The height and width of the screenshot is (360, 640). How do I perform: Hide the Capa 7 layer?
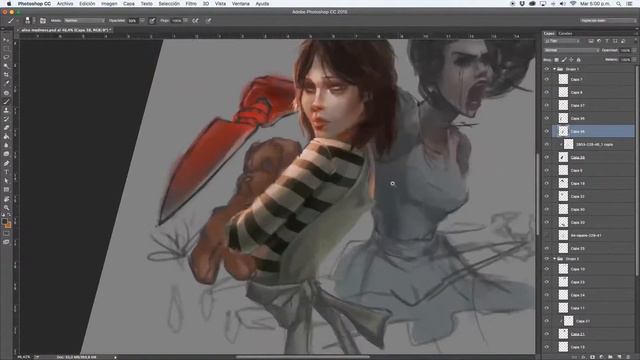click(x=547, y=79)
